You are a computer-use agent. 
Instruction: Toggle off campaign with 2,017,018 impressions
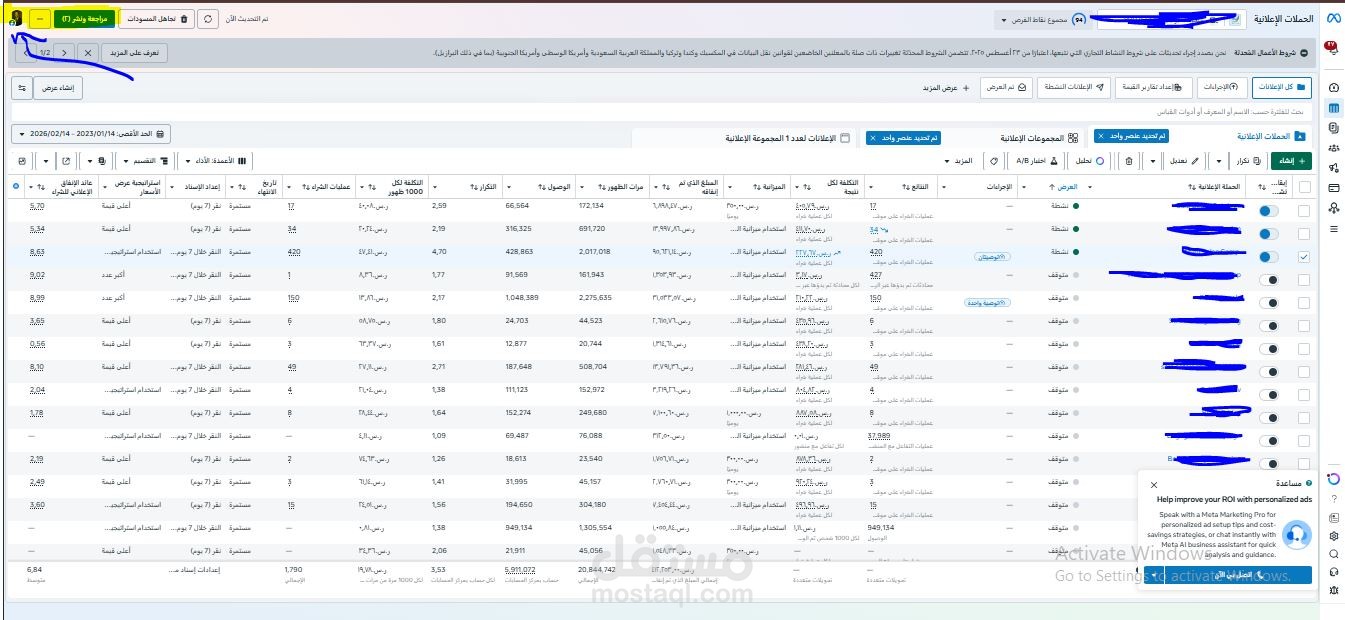click(1268, 256)
